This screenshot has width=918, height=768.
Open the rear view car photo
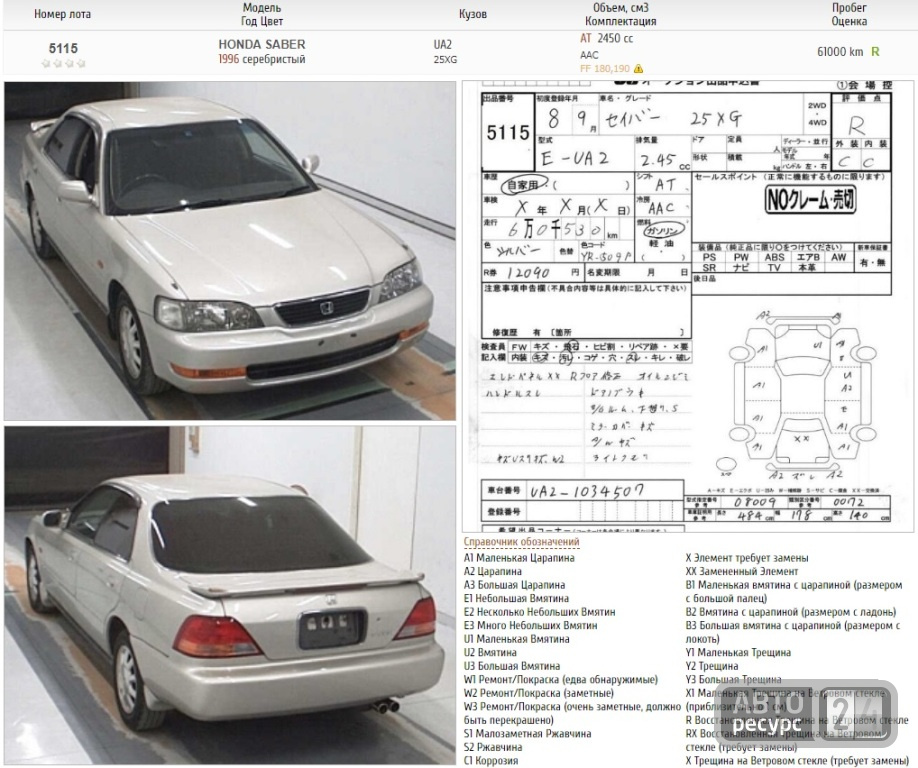point(230,595)
